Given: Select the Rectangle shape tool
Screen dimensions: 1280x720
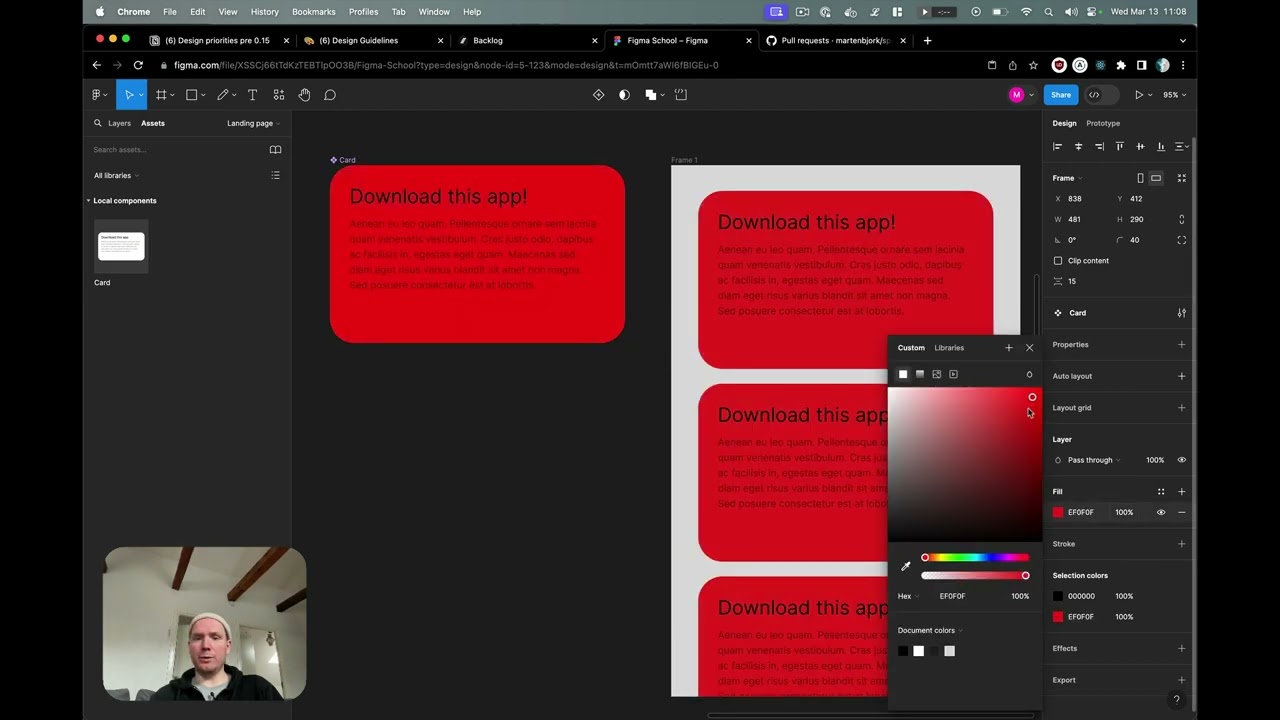Looking at the screenshot, I should coord(191,95).
